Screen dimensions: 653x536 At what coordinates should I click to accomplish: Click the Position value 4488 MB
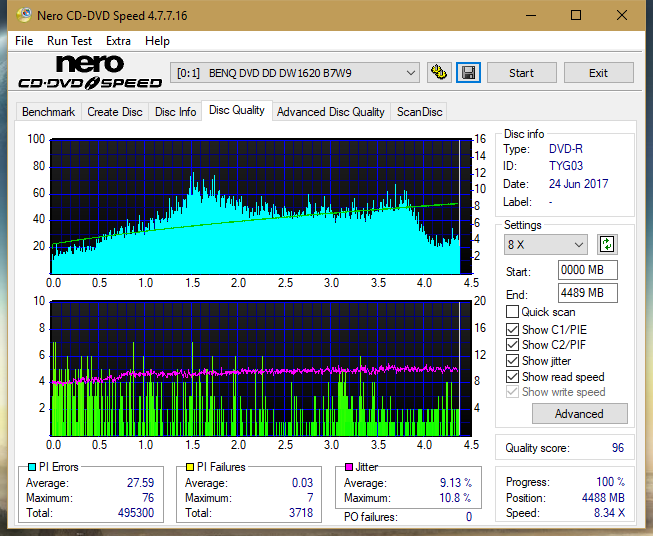coord(603,498)
